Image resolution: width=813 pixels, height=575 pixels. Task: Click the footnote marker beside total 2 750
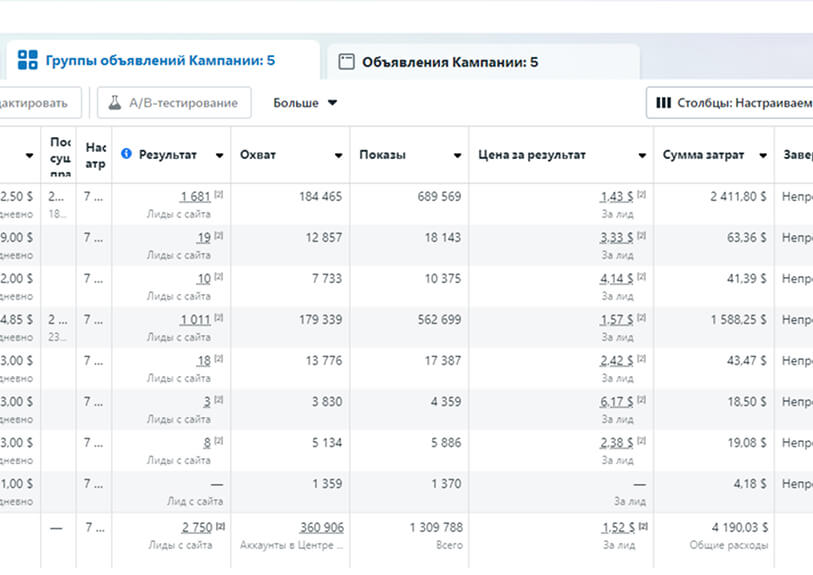pyautogui.click(x=219, y=525)
